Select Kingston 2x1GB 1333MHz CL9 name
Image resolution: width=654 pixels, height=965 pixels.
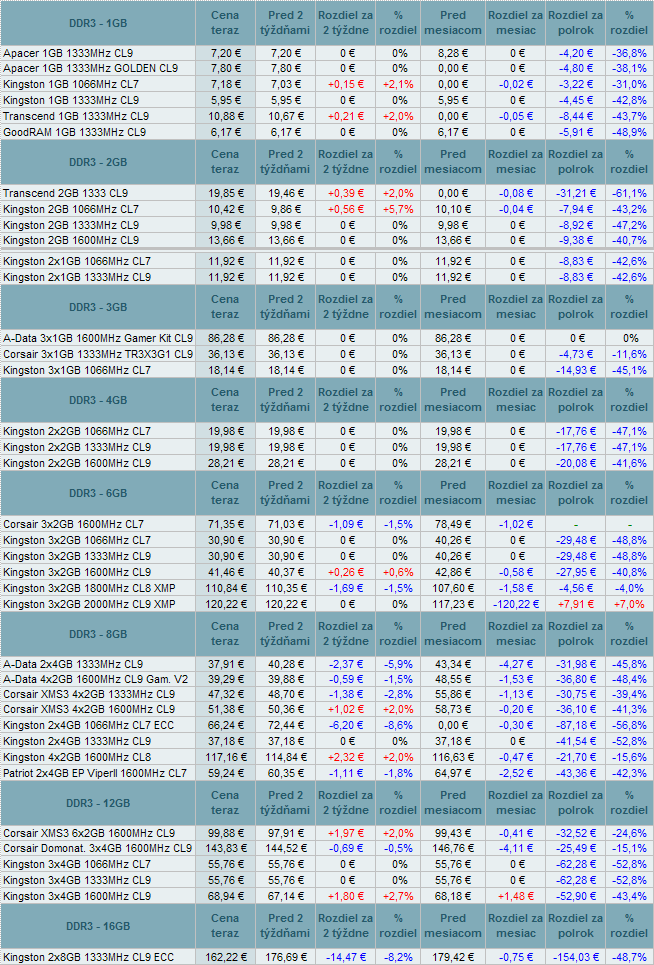point(77,277)
